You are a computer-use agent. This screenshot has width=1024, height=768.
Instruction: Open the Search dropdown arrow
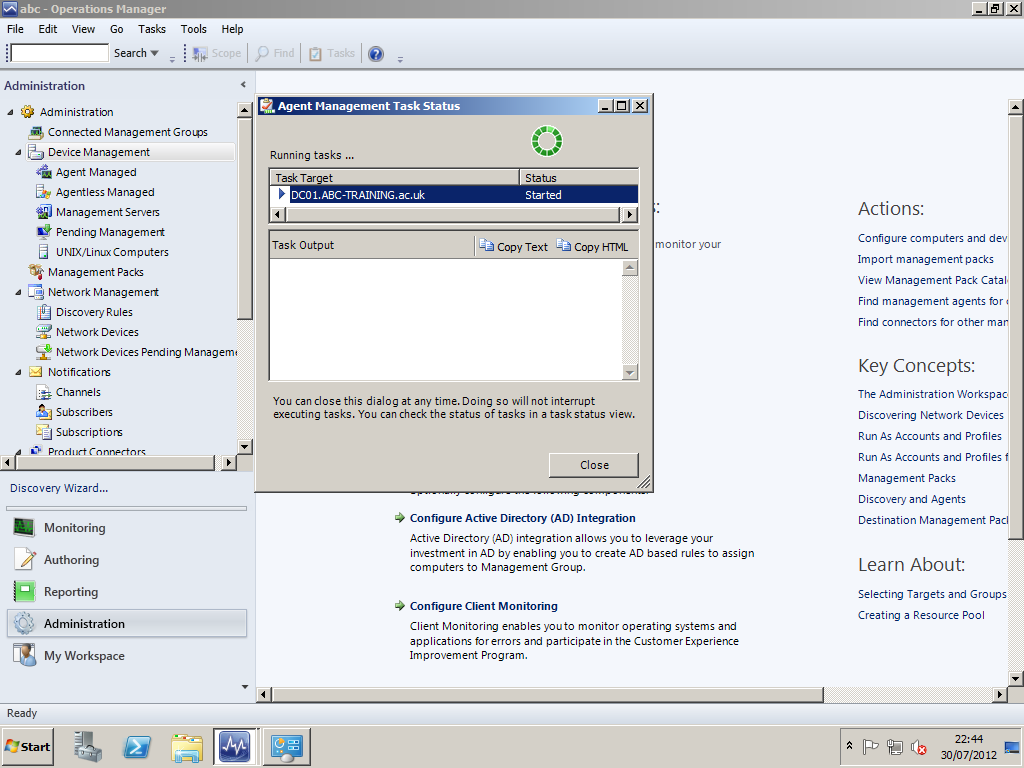(155, 53)
